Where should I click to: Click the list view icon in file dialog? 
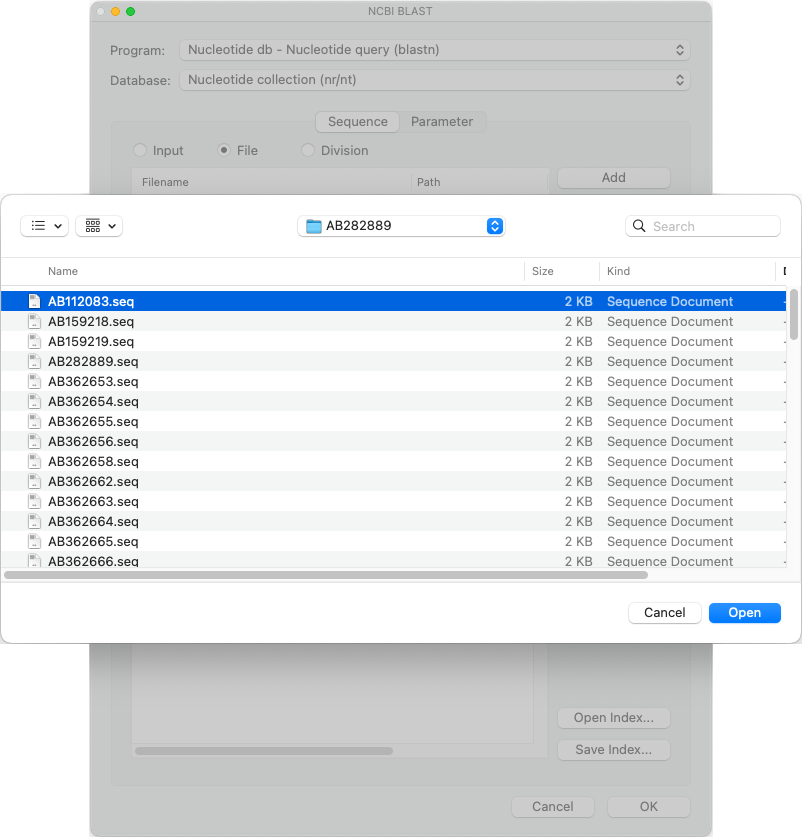[x=38, y=226]
